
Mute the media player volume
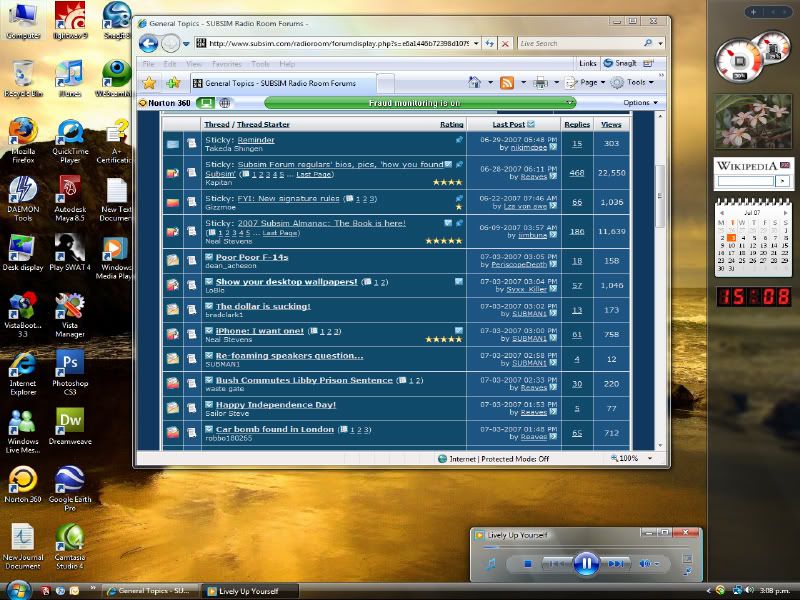pyautogui.click(x=644, y=564)
